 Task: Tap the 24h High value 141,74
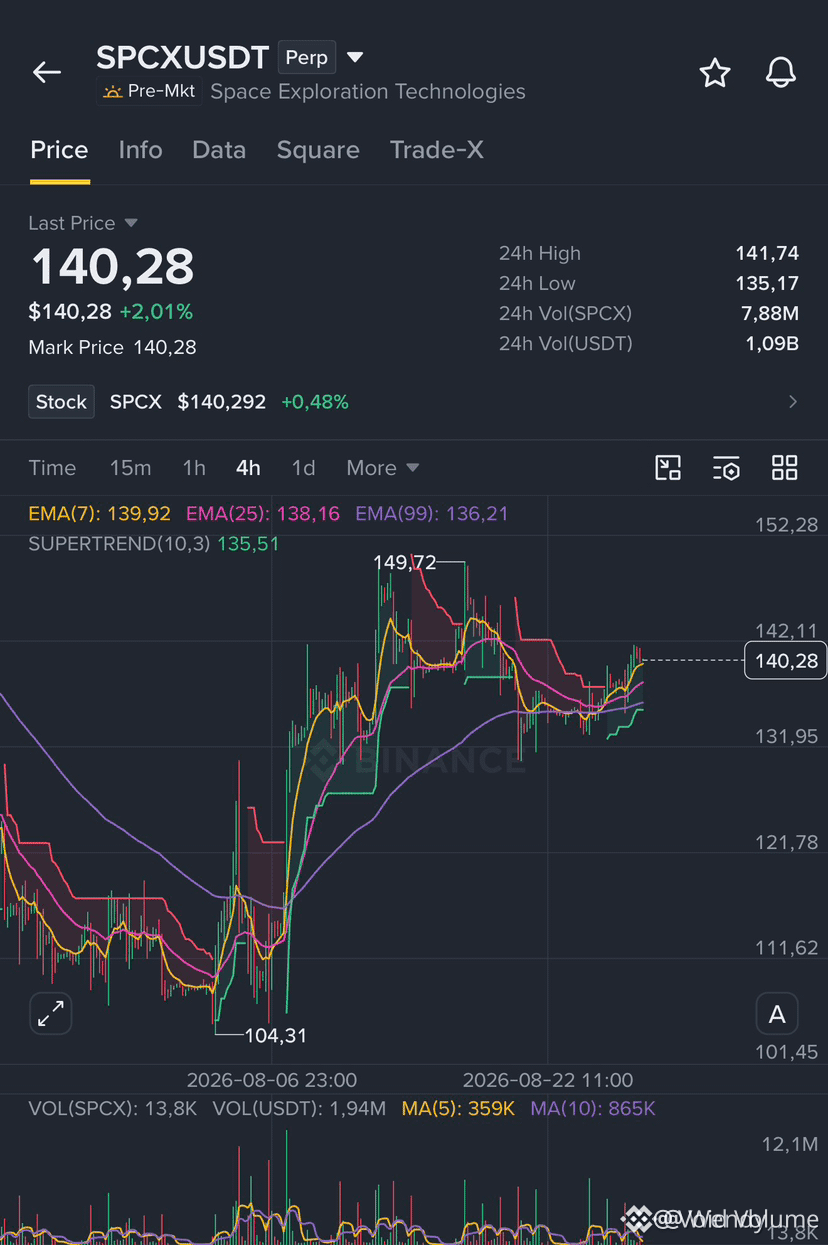pos(767,254)
